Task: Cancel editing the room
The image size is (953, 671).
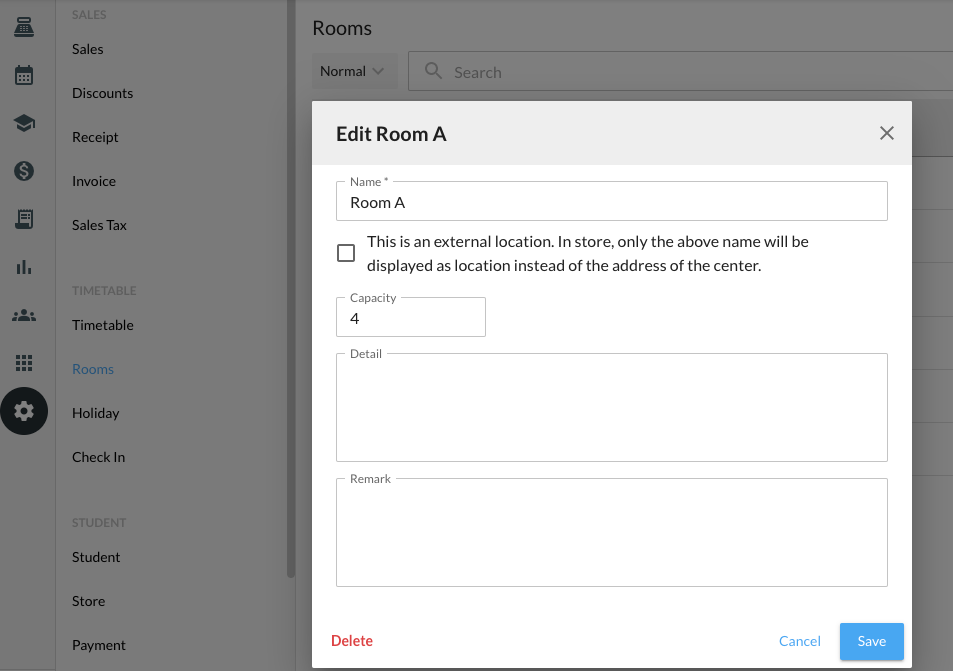Action: pyautogui.click(x=799, y=641)
